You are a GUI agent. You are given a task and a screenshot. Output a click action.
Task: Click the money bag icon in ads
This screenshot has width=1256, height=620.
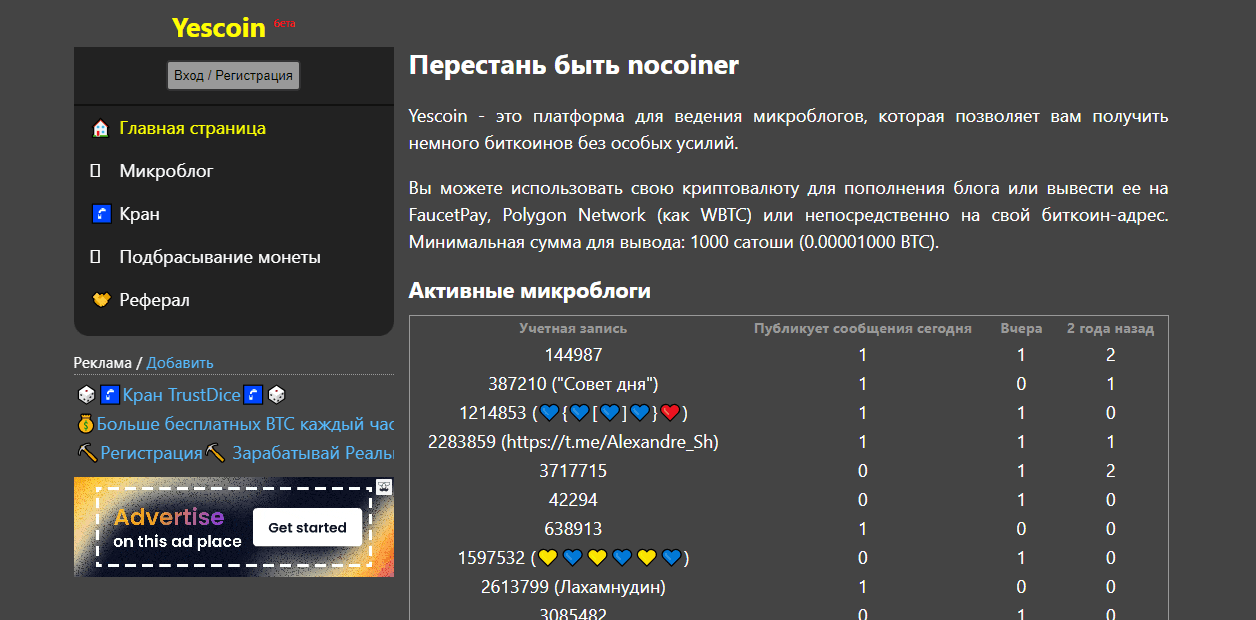(85, 424)
